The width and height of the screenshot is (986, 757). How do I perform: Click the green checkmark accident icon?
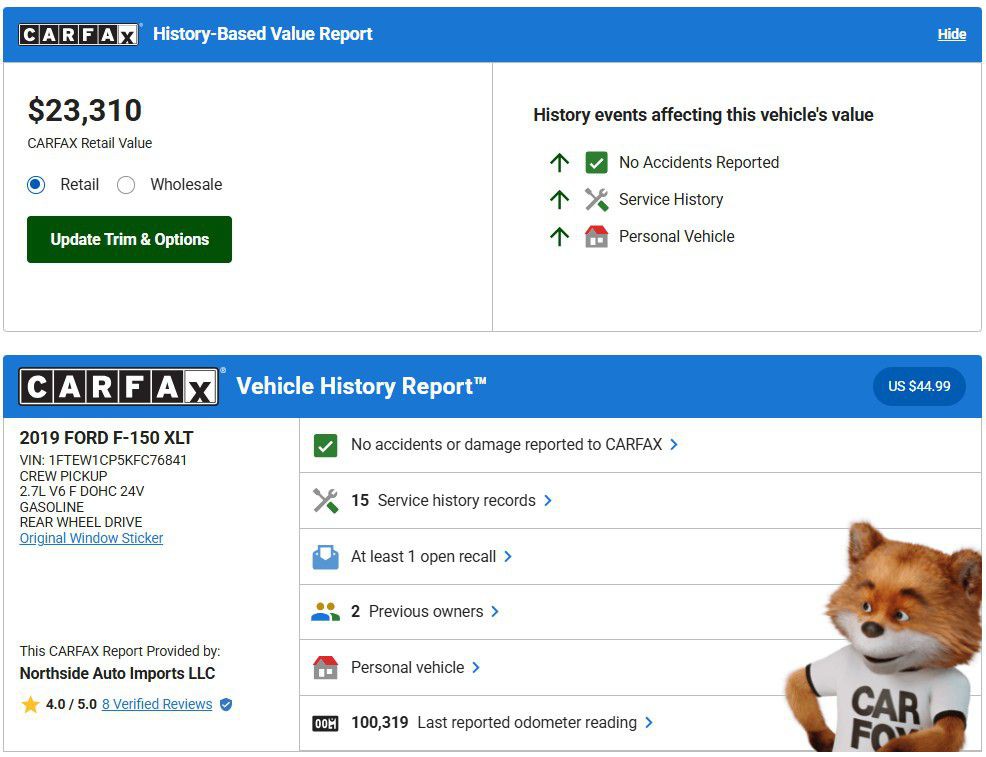point(325,446)
